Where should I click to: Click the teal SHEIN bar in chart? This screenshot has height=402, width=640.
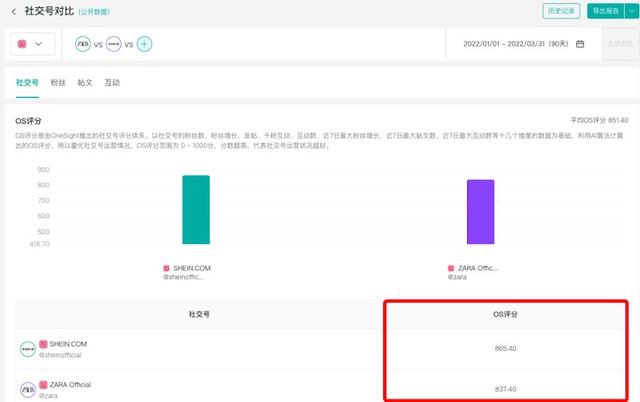pos(196,210)
